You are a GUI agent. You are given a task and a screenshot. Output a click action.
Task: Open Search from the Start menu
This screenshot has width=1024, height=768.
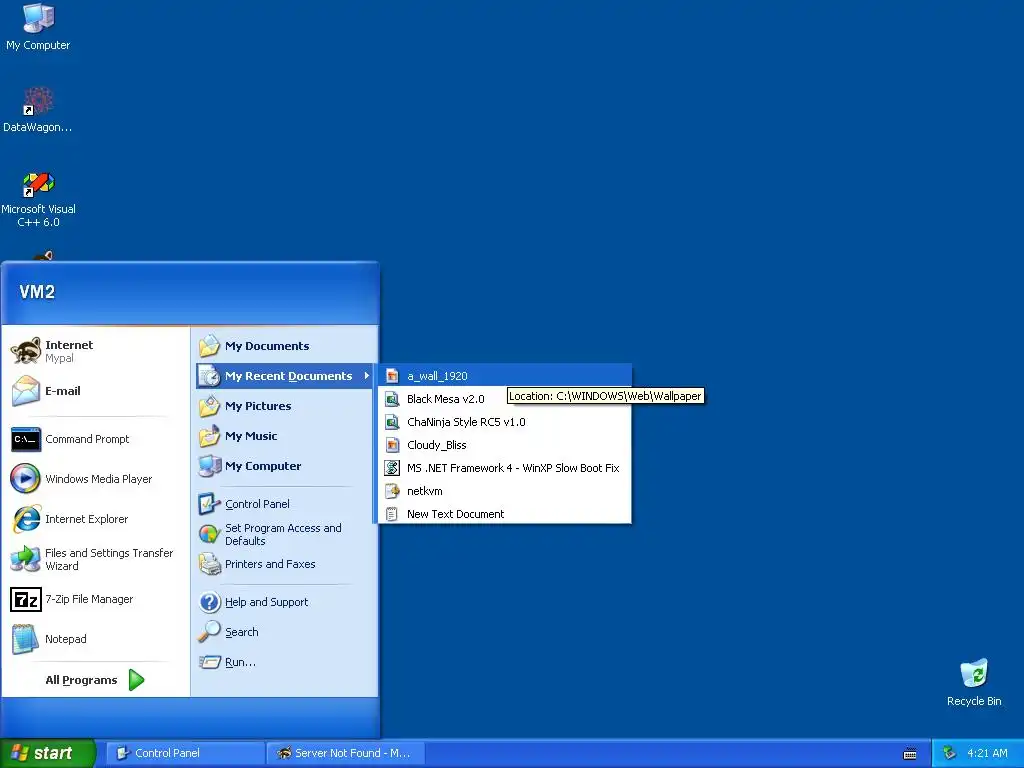pos(284,632)
